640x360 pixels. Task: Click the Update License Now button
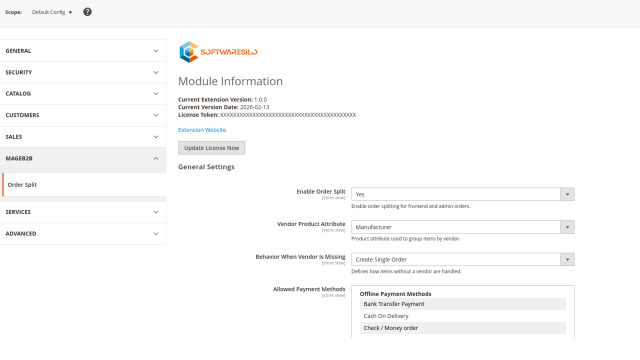coord(211,148)
